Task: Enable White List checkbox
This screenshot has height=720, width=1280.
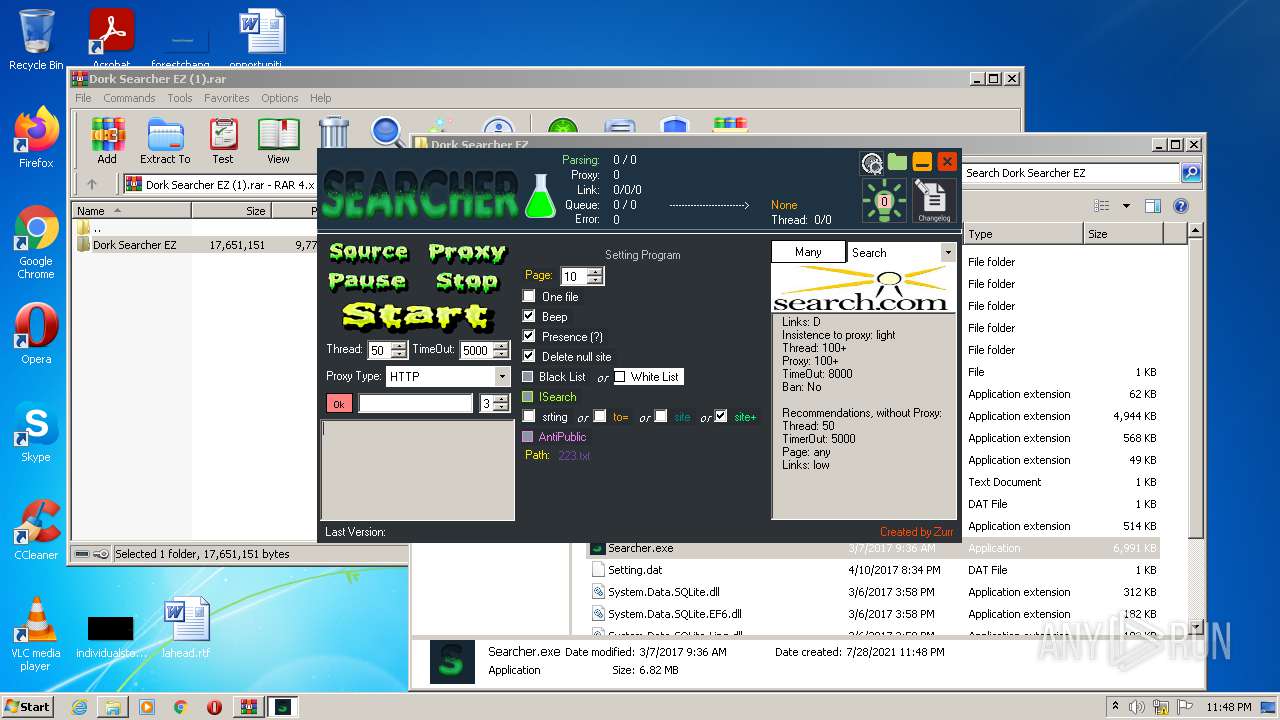Action: click(620, 377)
